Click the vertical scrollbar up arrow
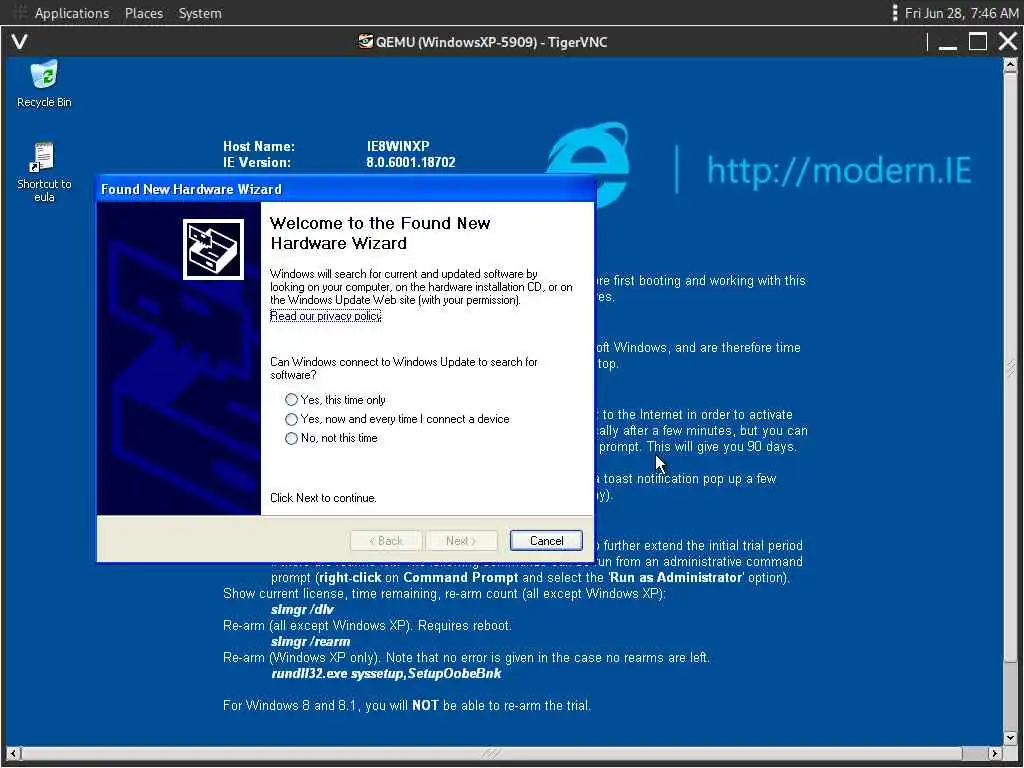This screenshot has height=768, width=1024. tap(1010, 65)
